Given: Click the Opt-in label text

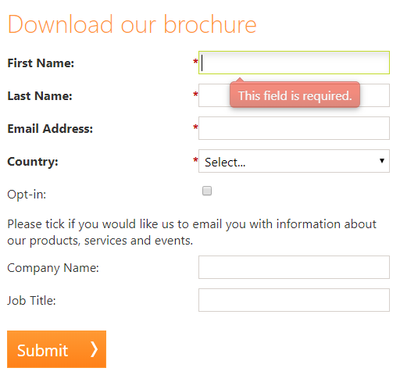Looking at the screenshot, I should pos(27,194).
